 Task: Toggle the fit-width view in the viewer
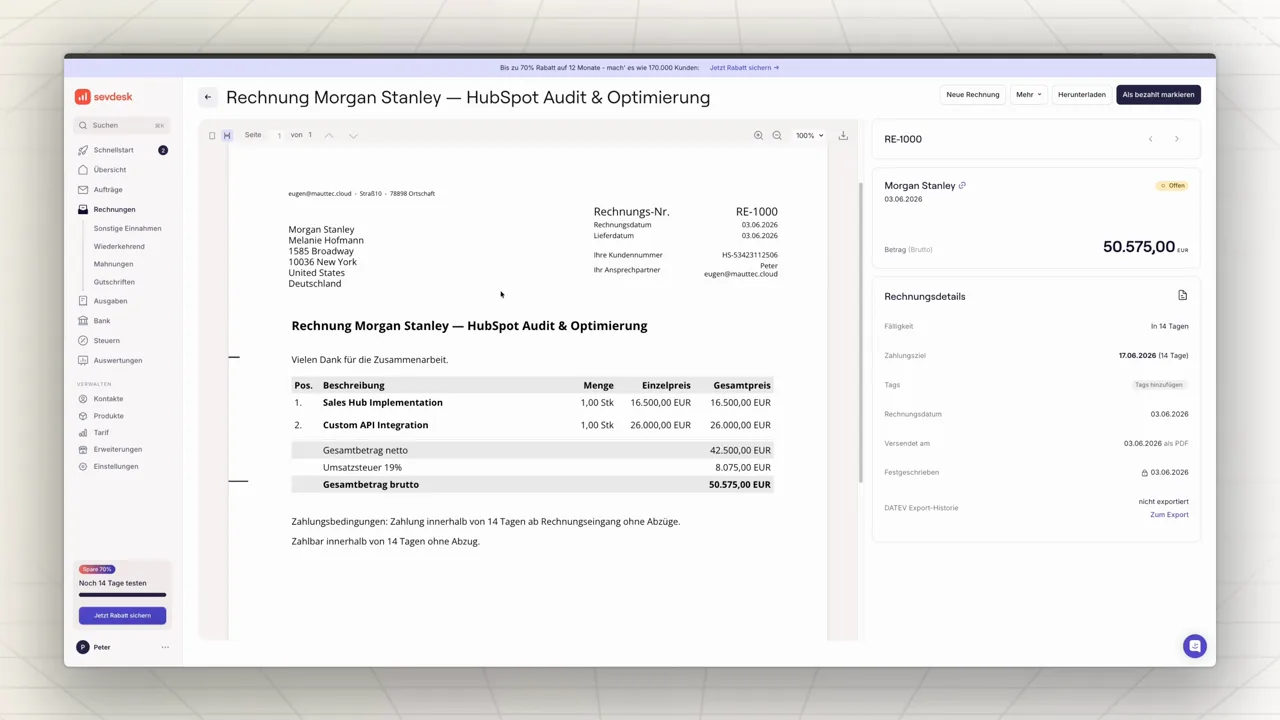[227, 135]
